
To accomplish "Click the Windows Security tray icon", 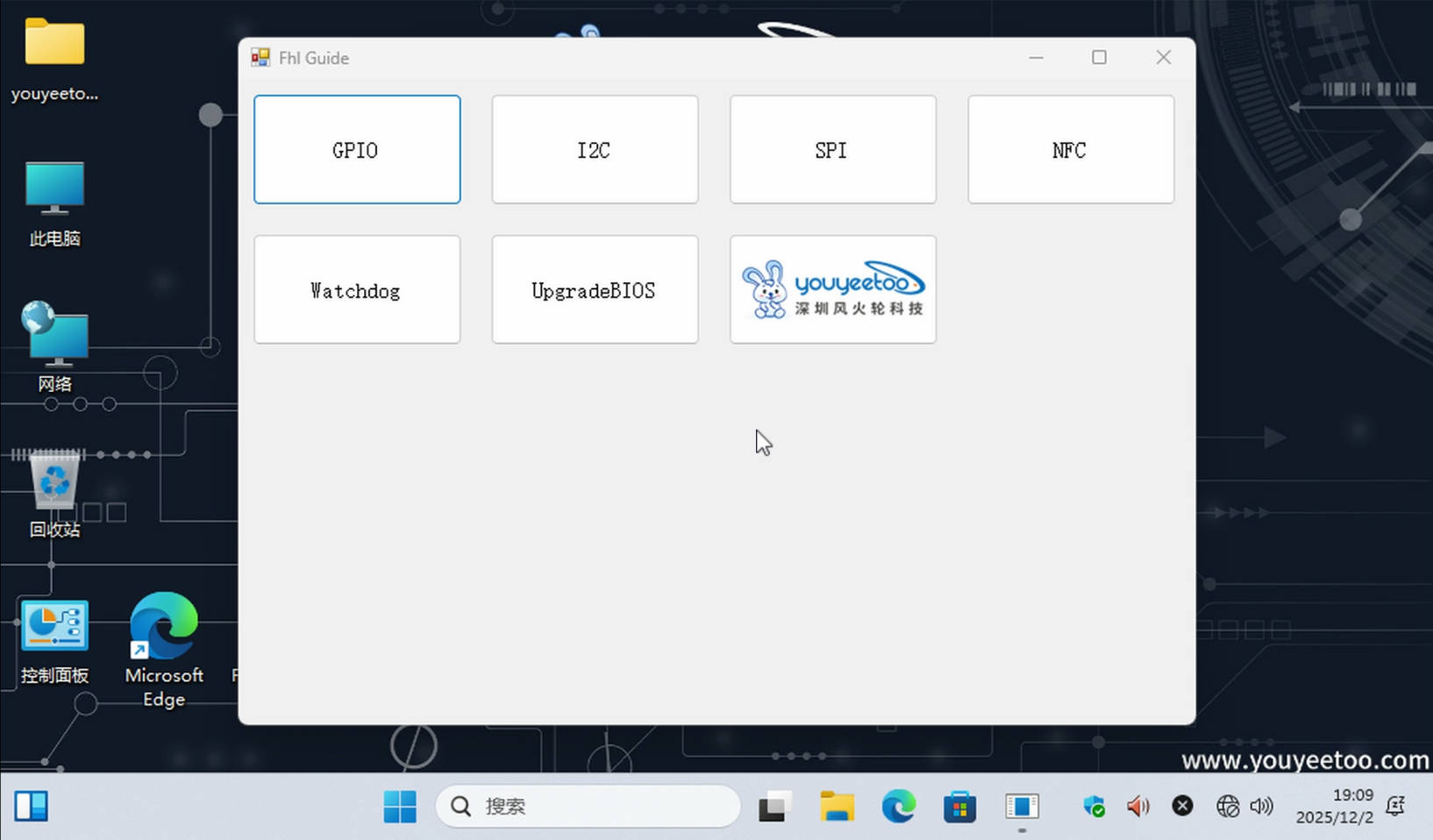I will point(1094,807).
